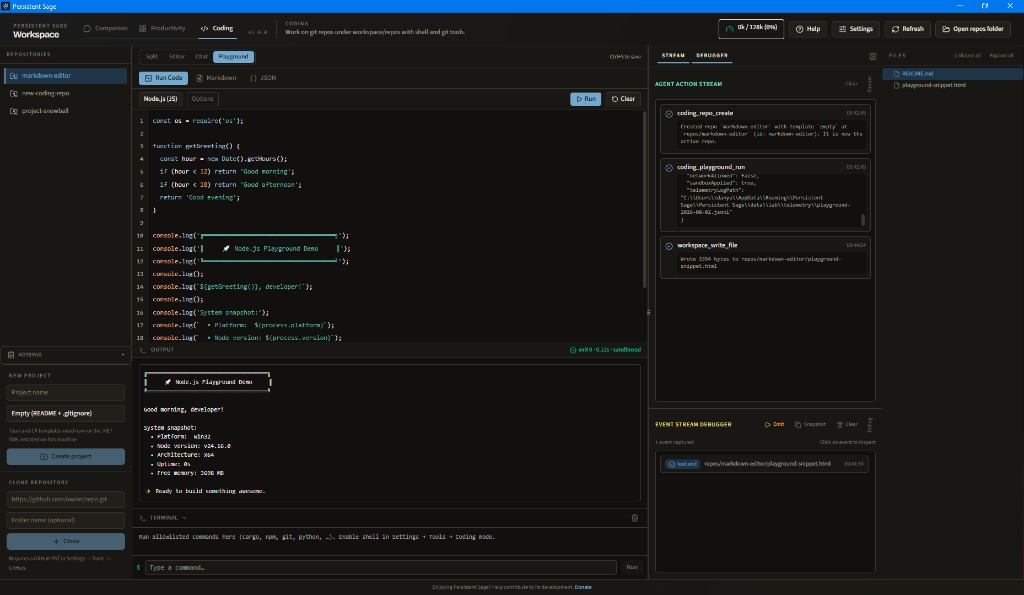Click the Settings sliders icon
1024x595 pixels.
click(x=842, y=29)
